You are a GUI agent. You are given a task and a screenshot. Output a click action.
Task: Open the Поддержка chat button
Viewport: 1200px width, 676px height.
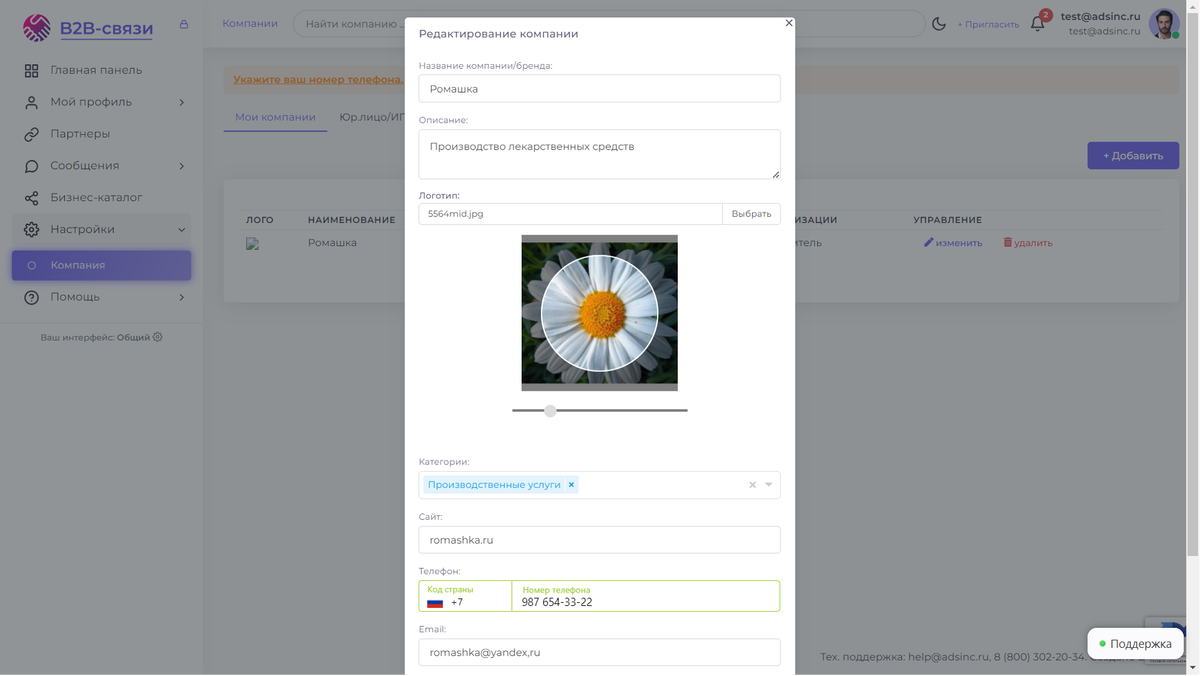1135,644
